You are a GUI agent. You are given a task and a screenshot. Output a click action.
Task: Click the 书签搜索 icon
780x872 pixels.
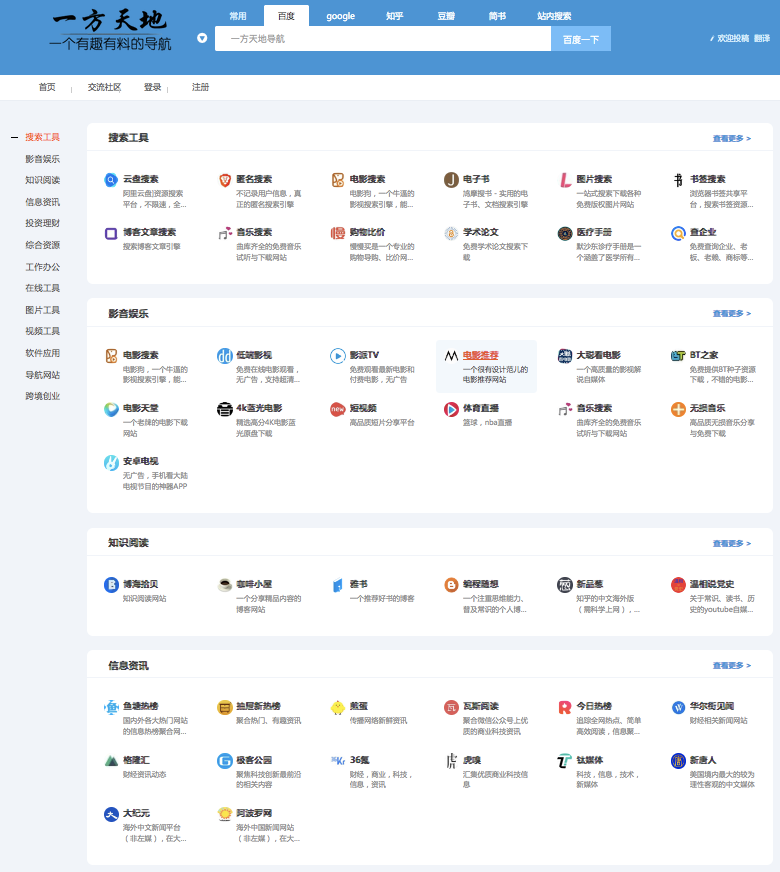tap(678, 180)
